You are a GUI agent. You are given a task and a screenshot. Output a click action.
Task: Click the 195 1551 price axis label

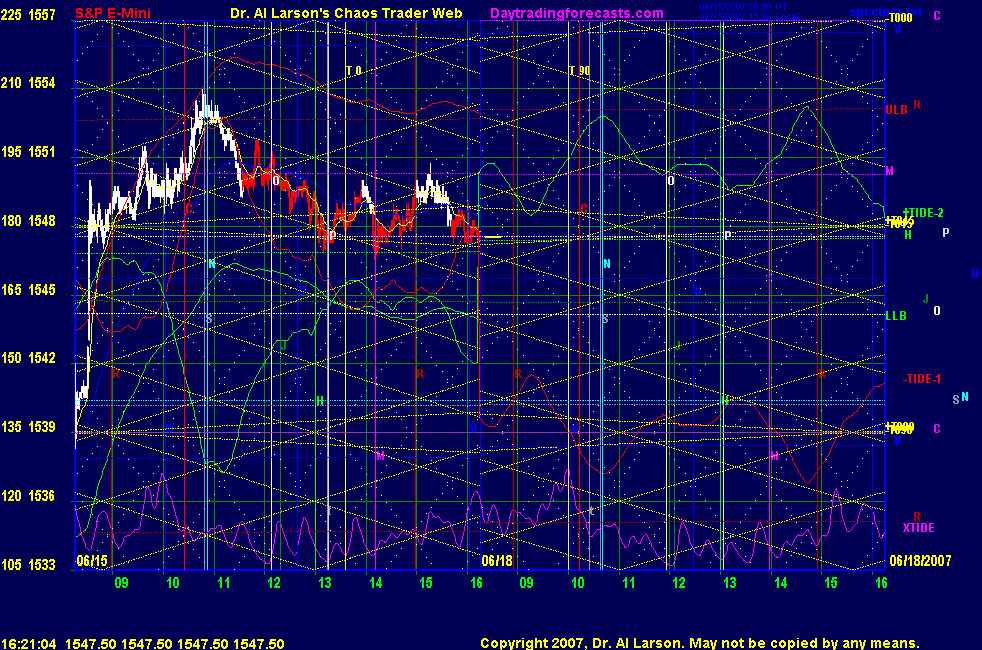[x=28, y=152]
